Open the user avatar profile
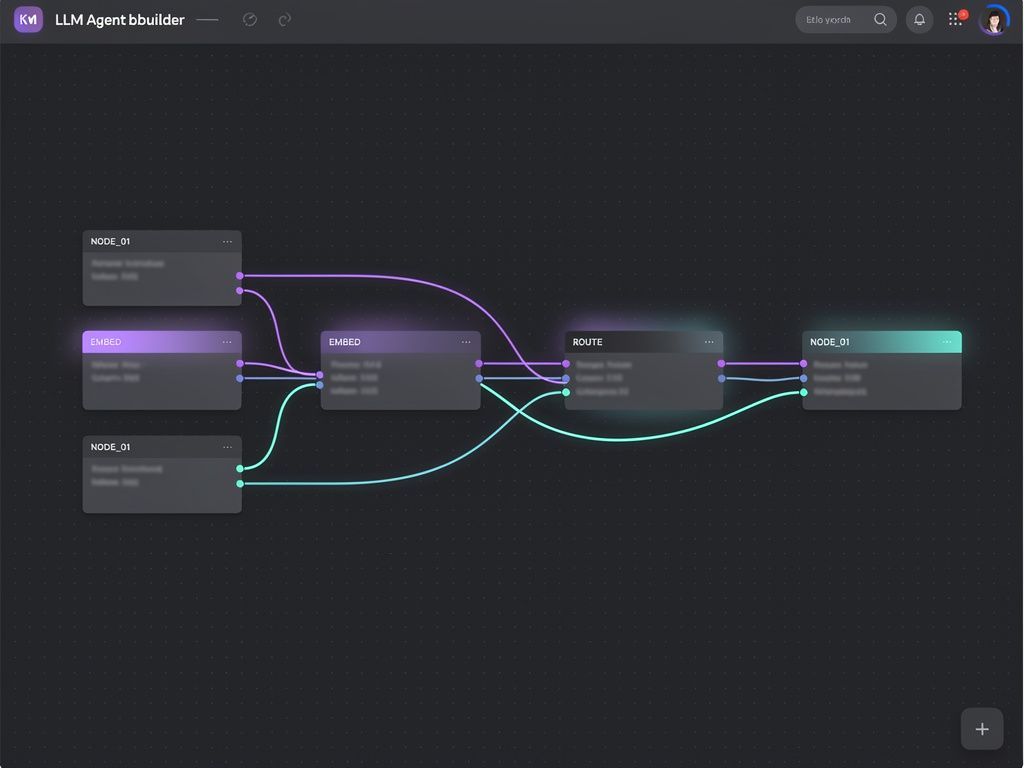 [x=994, y=20]
